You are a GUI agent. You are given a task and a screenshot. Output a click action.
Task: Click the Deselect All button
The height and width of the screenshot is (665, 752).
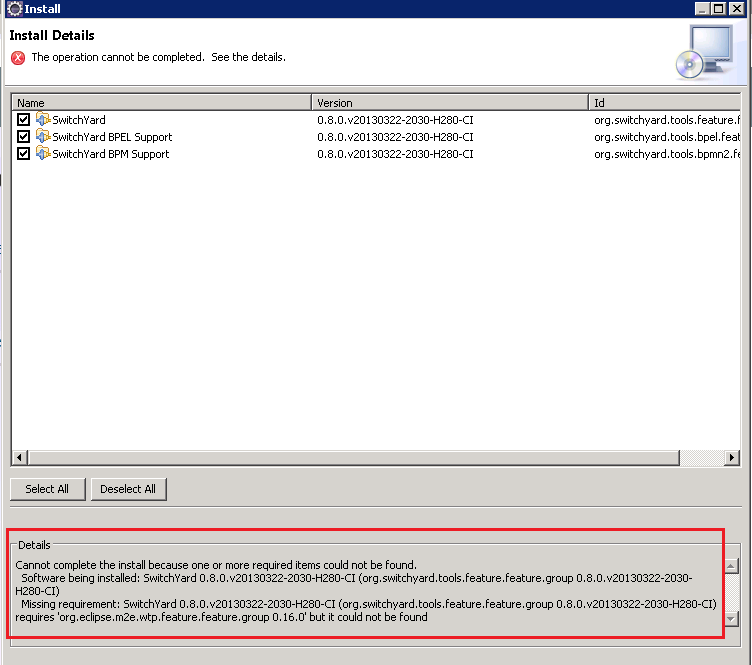(128, 489)
